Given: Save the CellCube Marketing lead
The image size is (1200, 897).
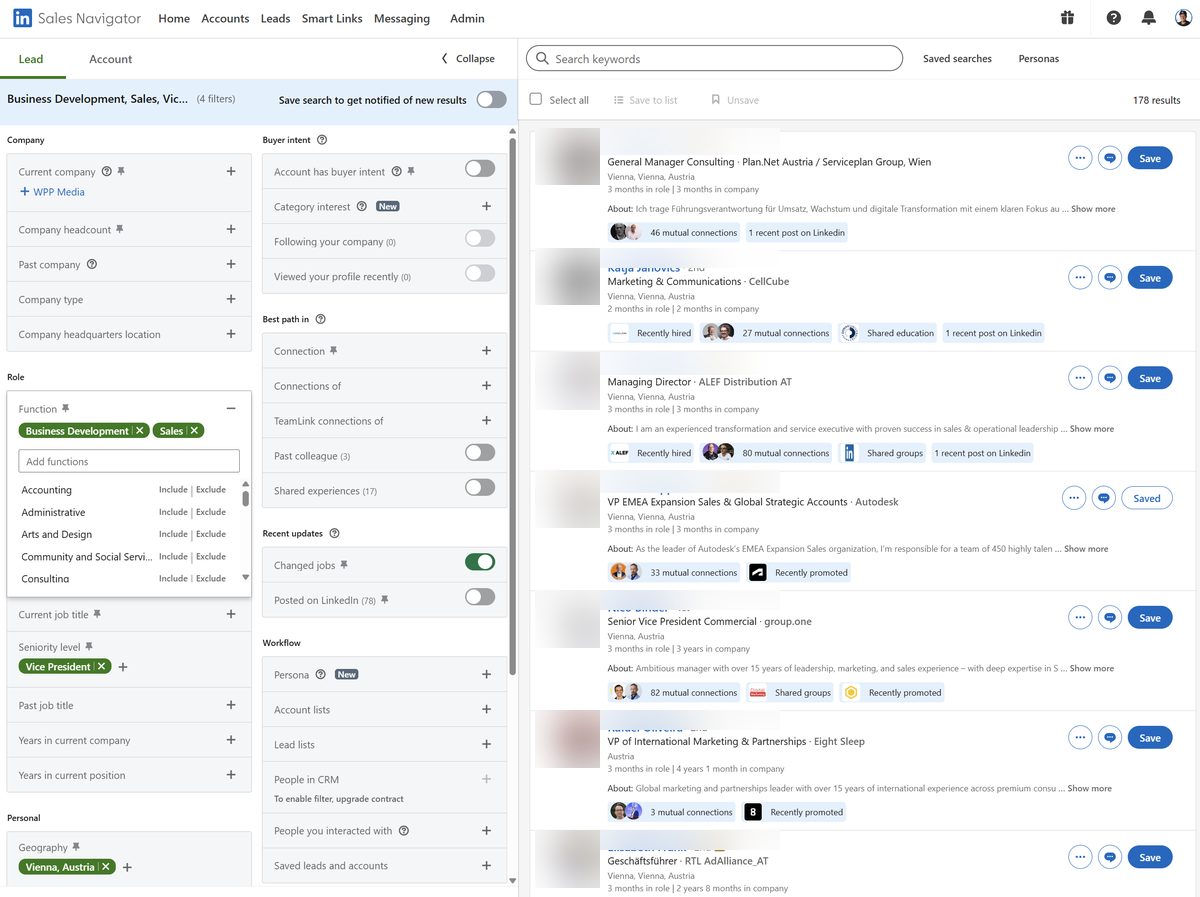Looking at the screenshot, I should (x=1150, y=278).
